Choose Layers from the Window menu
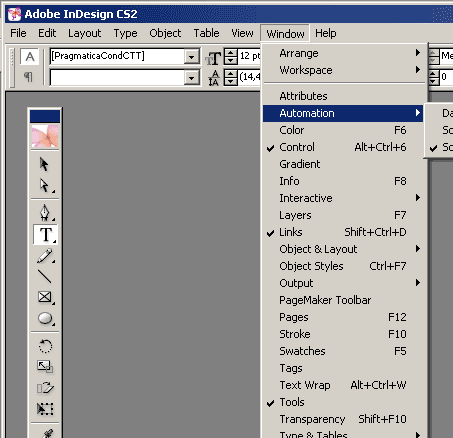453x438 pixels. (x=343, y=215)
